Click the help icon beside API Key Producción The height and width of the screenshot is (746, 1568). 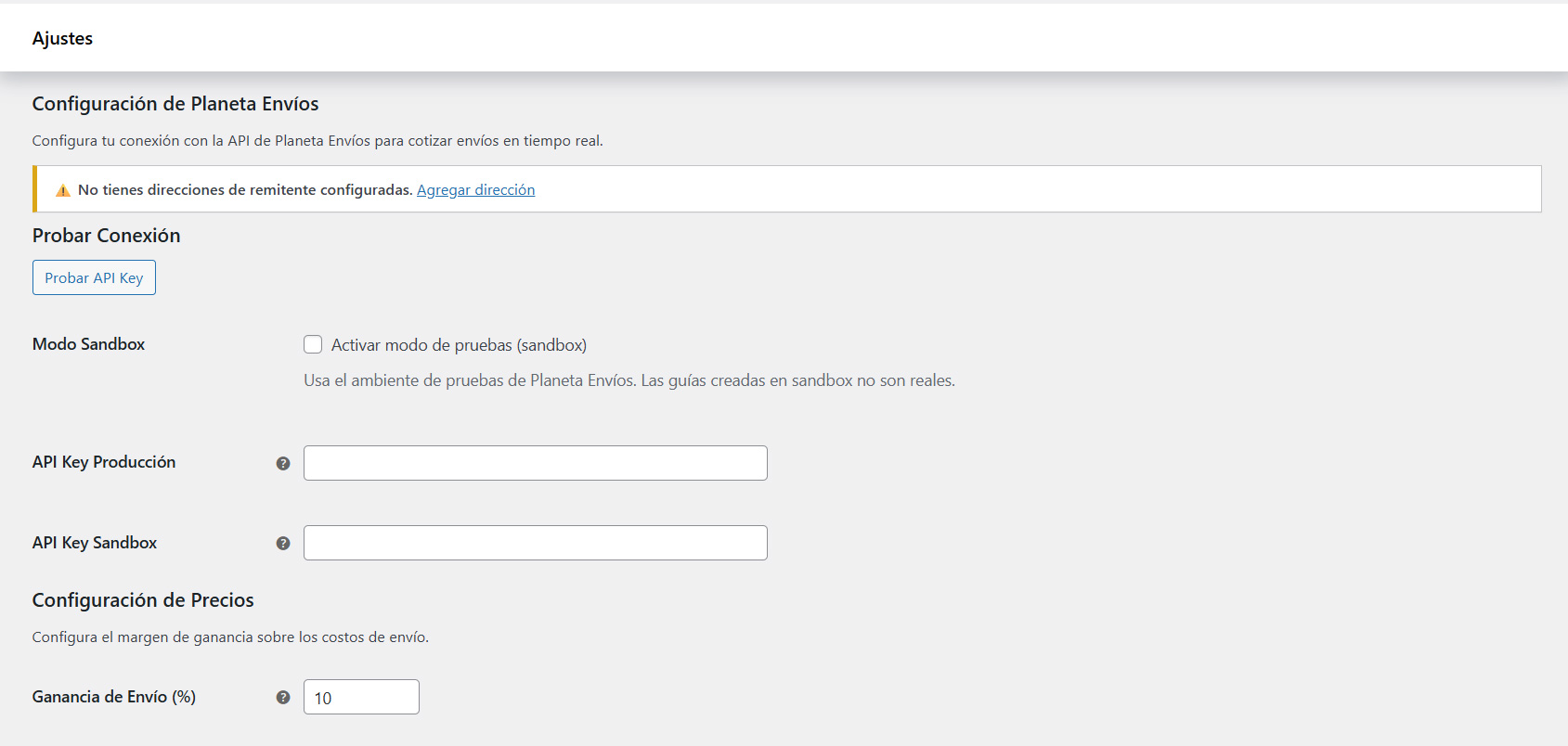(283, 463)
